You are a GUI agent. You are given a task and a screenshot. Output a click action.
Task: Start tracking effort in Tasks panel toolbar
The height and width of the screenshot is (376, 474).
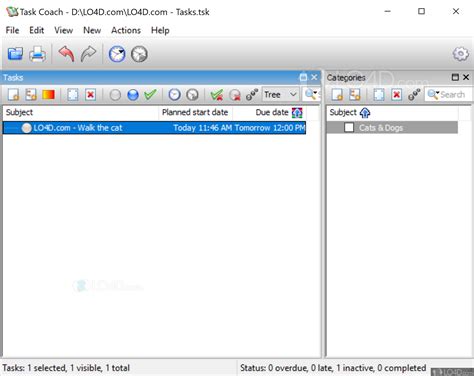(x=174, y=95)
